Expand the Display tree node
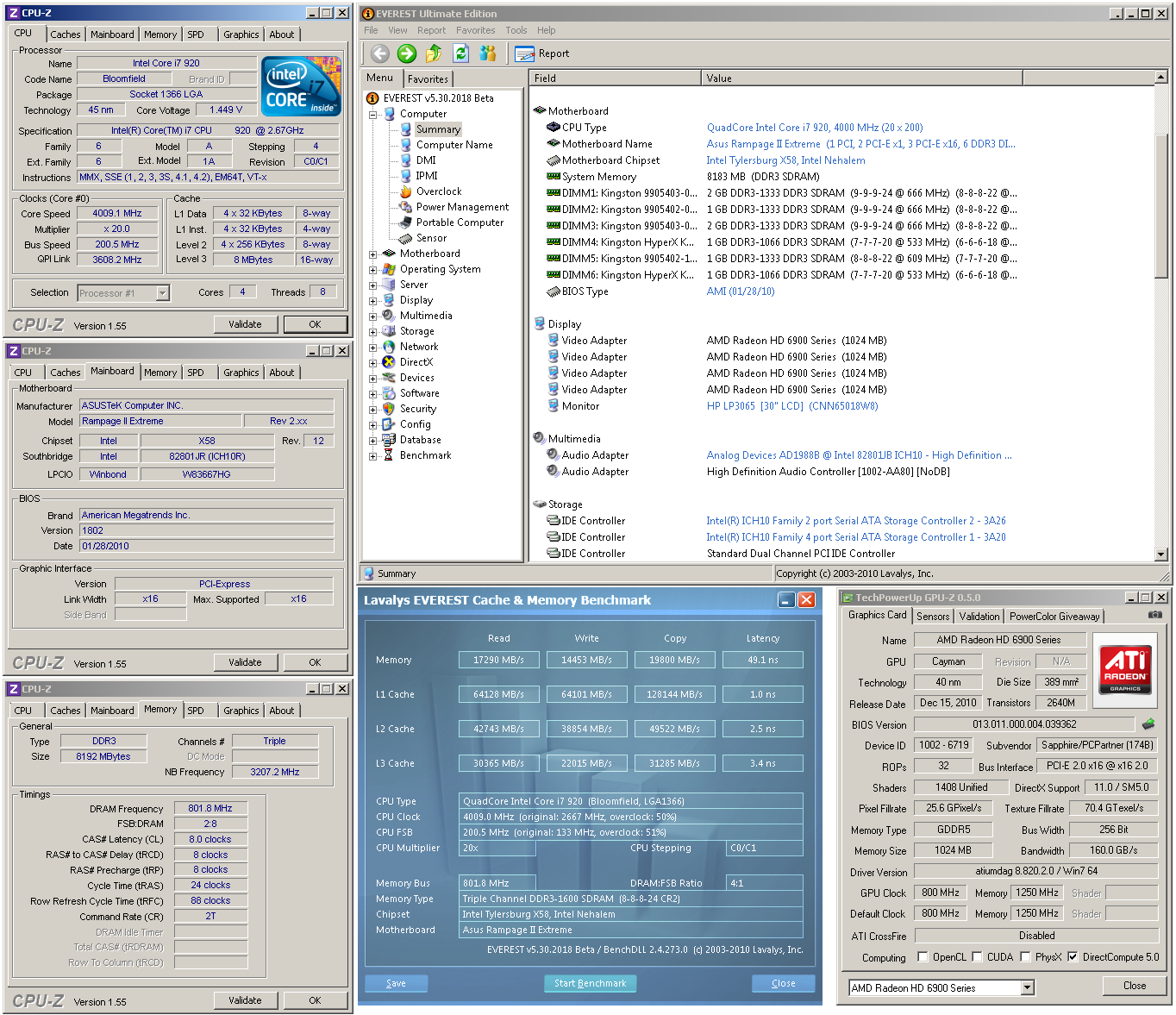Viewport: 1176px width, 1015px height. click(373, 300)
